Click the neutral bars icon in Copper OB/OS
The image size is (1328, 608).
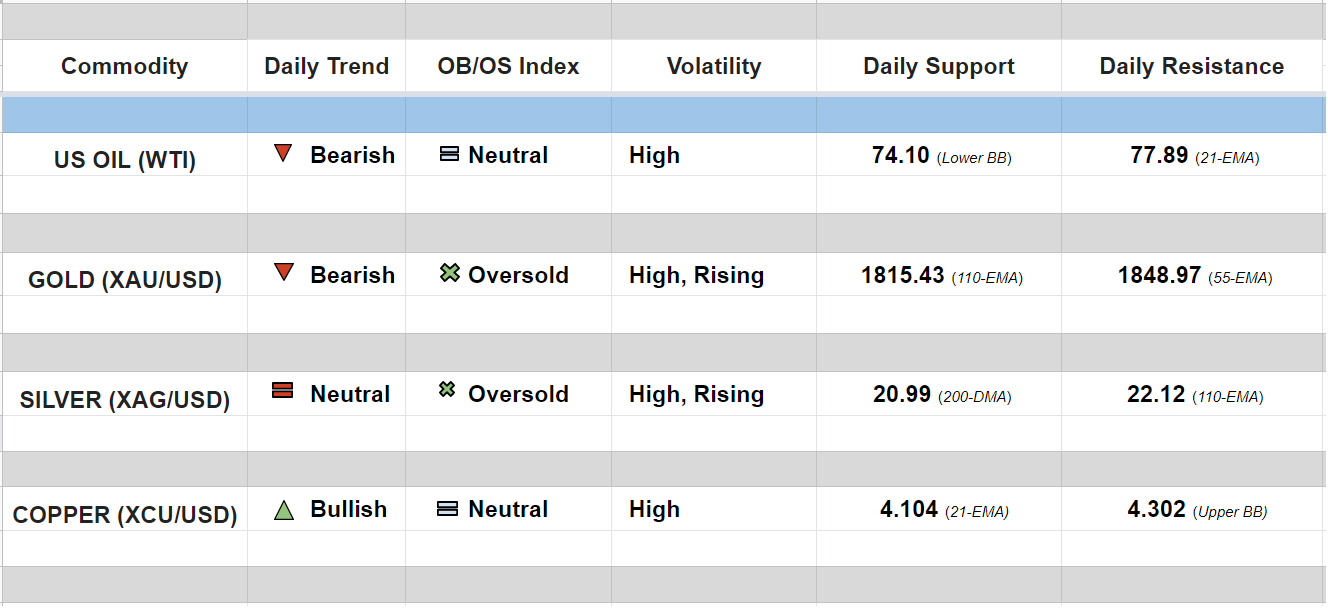[x=447, y=509]
